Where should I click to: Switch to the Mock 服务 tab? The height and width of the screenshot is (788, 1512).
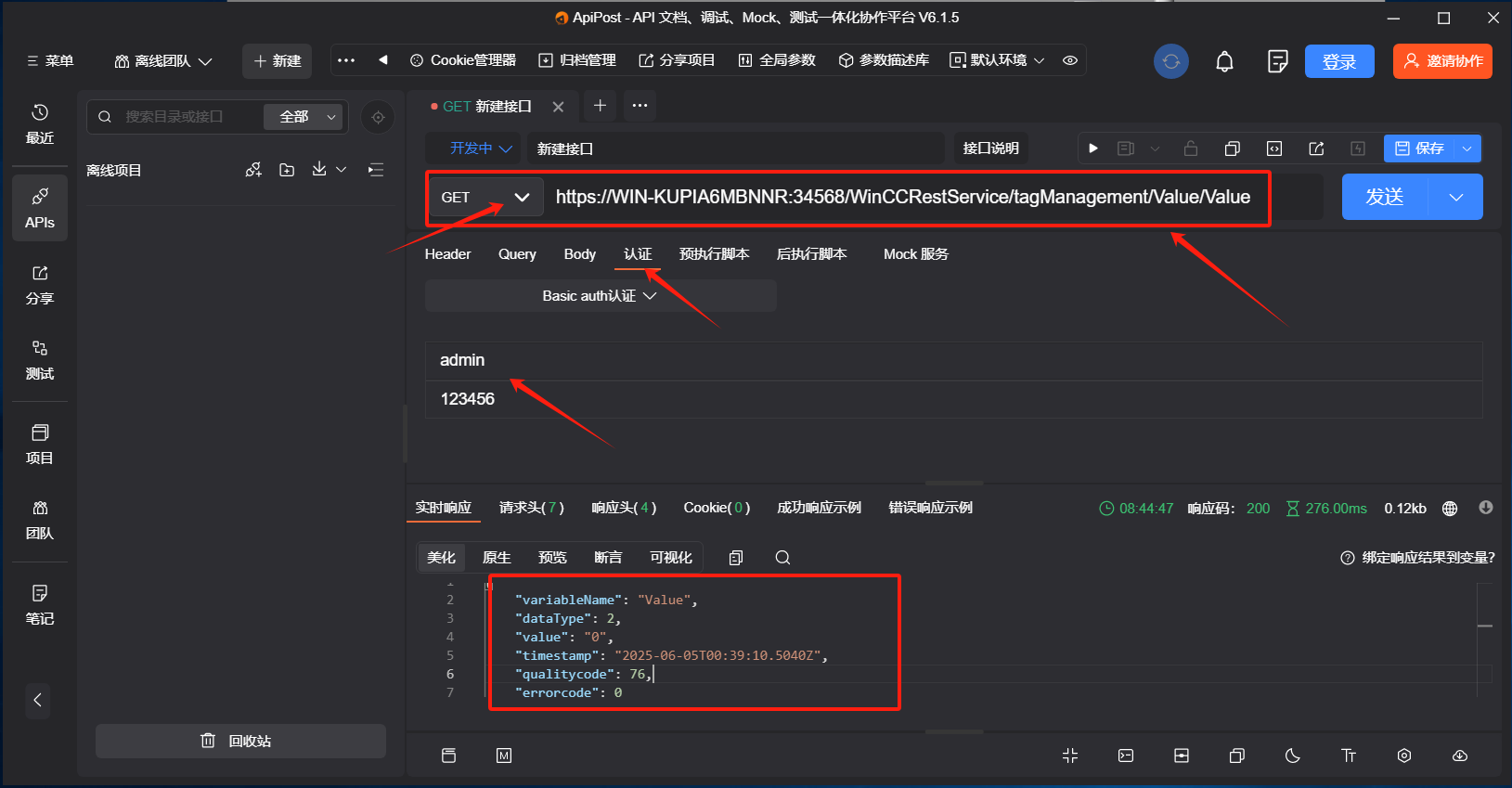[916, 254]
